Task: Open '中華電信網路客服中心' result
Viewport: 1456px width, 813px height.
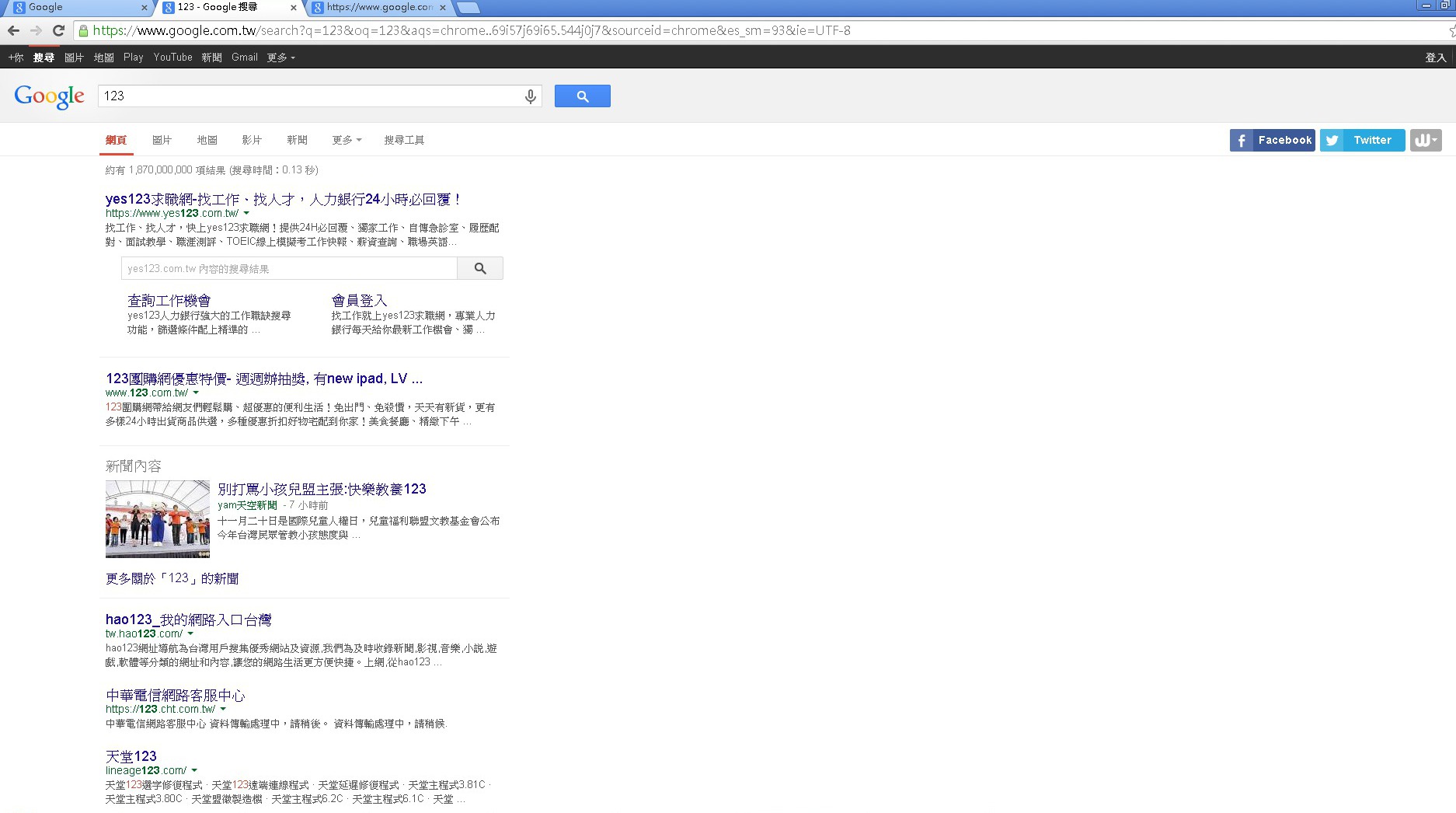Action: click(175, 696)
